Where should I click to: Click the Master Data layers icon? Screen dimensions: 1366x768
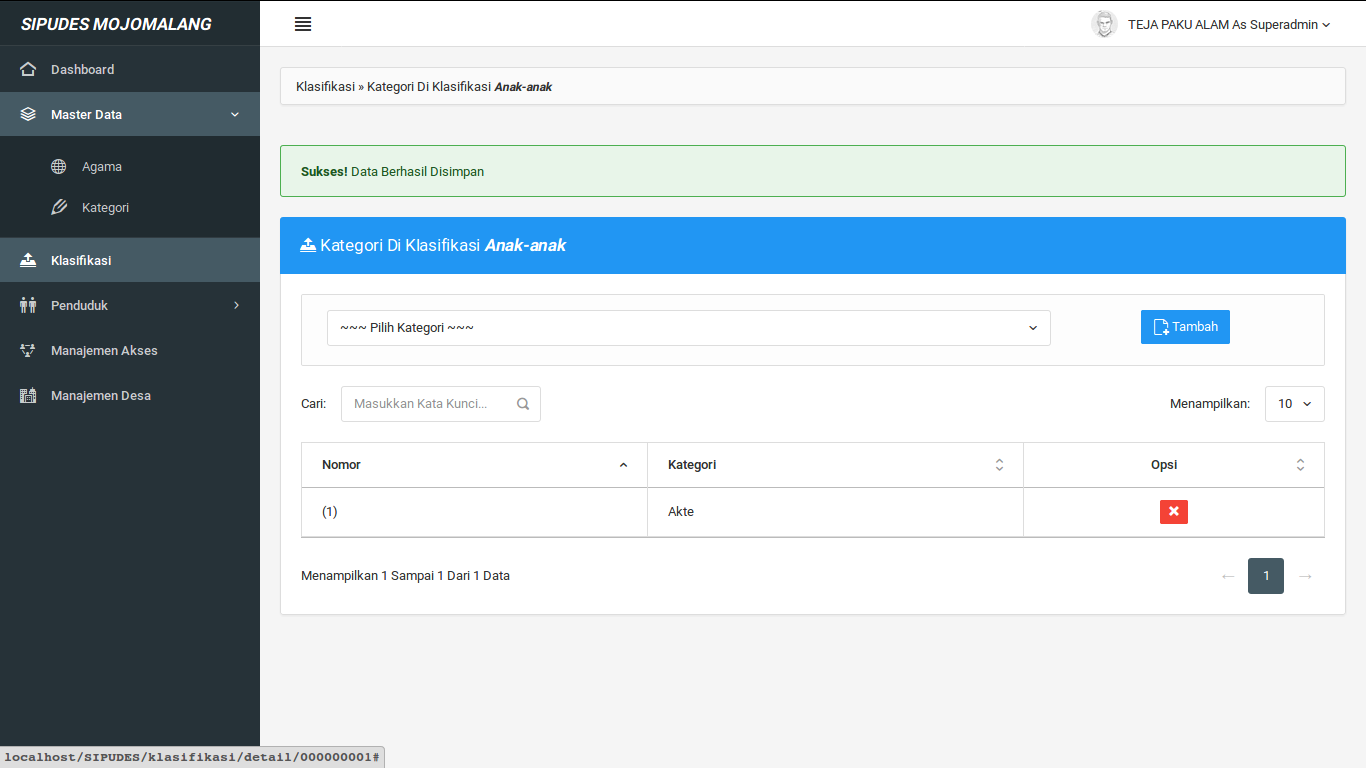click(28, 114)
